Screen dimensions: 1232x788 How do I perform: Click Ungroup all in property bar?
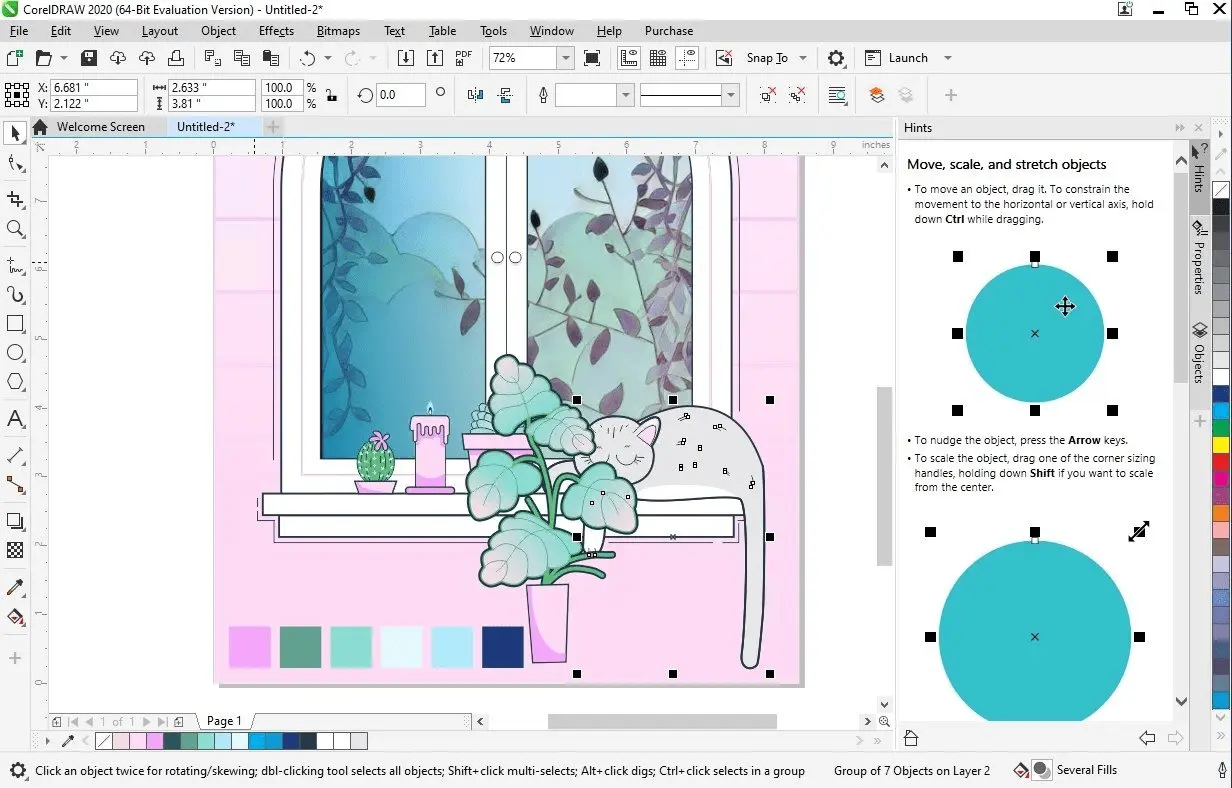(797, 95)
